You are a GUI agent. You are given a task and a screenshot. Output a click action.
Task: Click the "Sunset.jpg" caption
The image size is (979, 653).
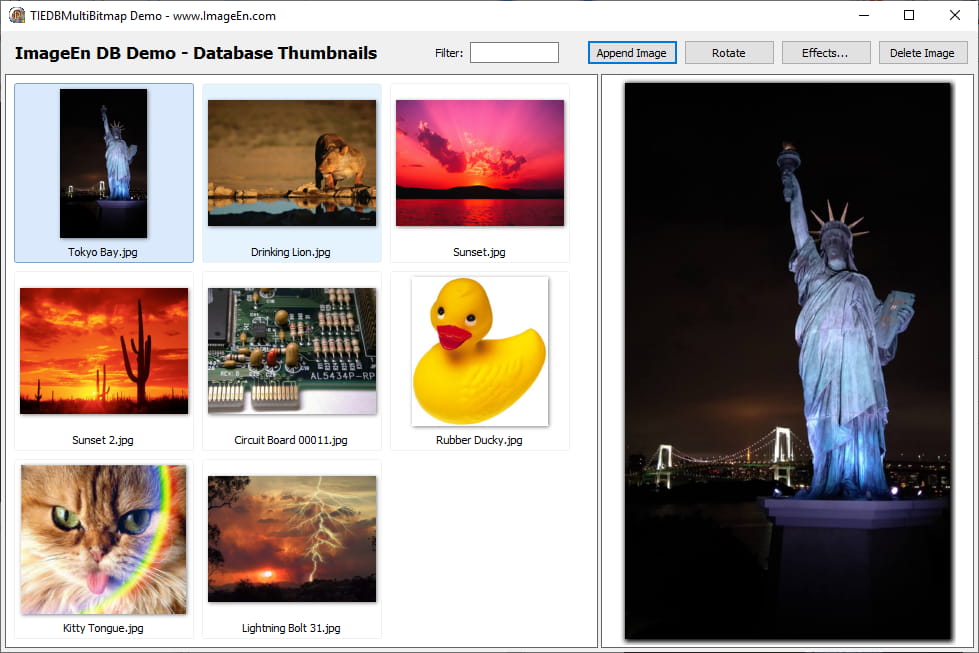click(480, 252)
